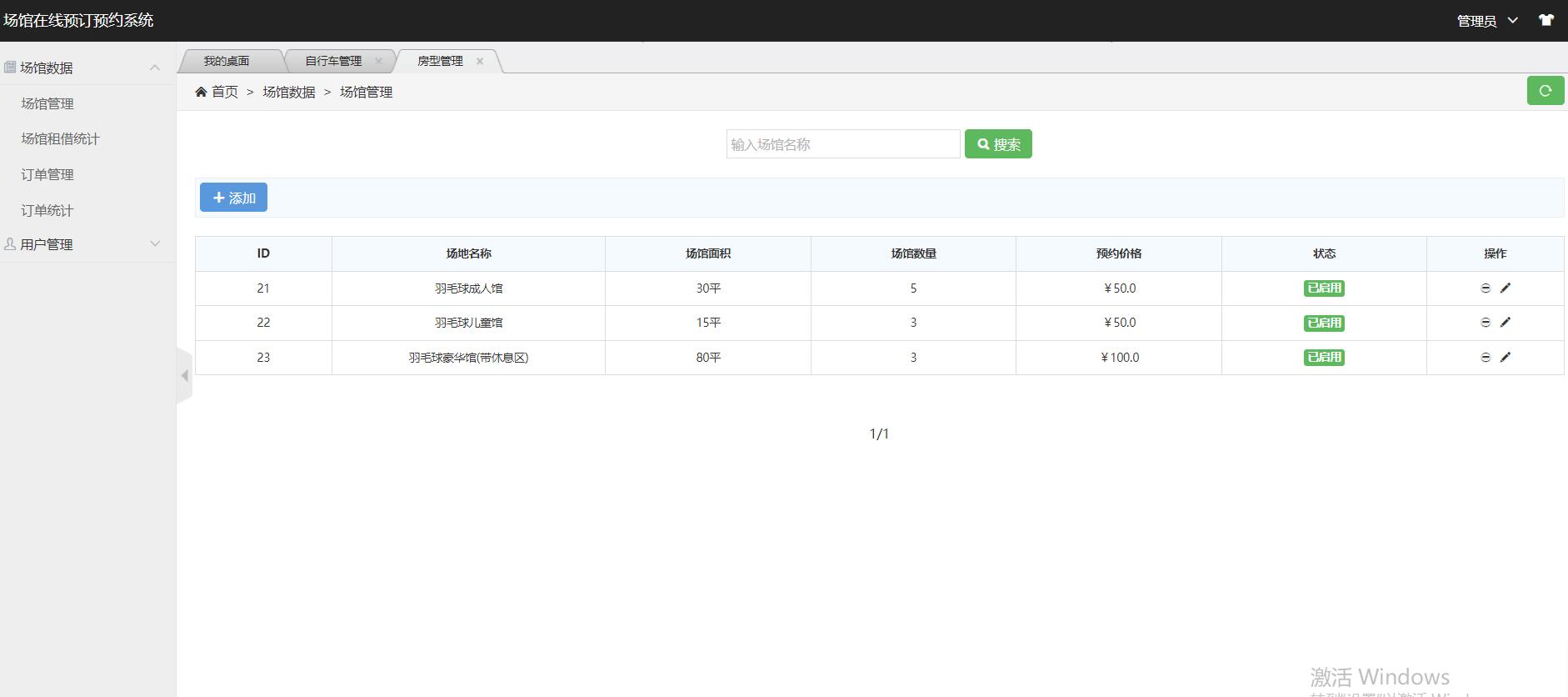Click the 操作 column header
The image size is (1568, 697).
pos(1496,253)
